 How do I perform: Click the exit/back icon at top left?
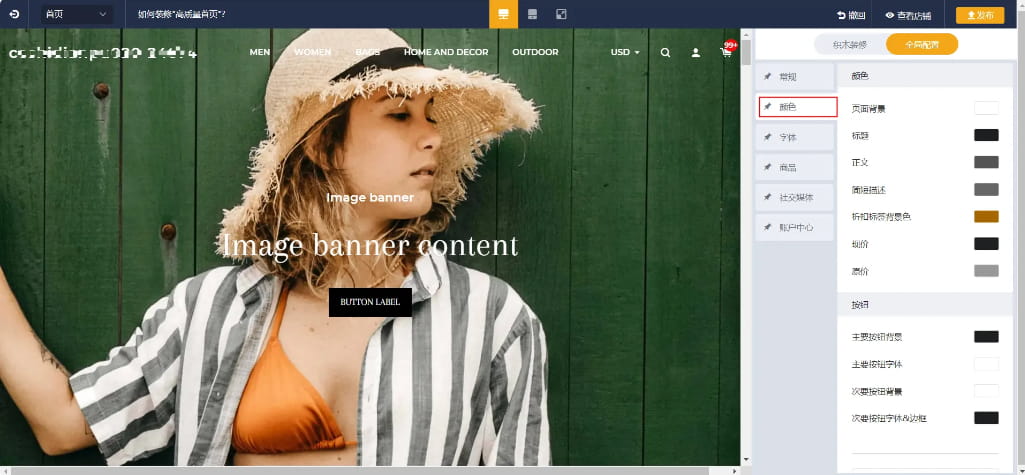(x=14, y=15)
